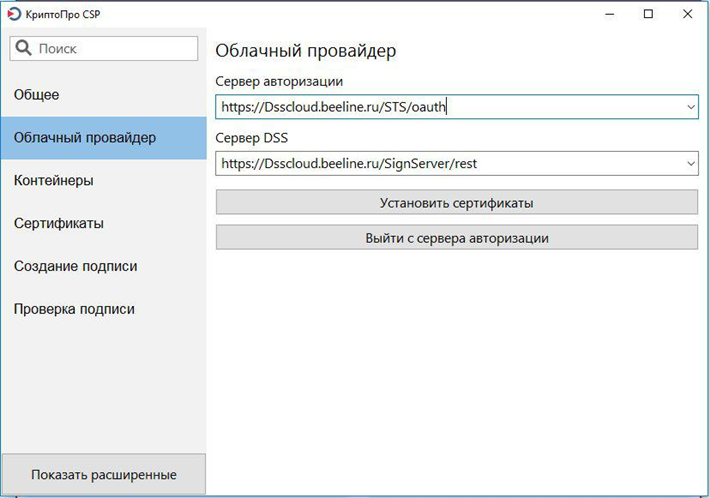Click Показать расширенные button
This screenshot has height=498, width=710.
click(104, 474)
